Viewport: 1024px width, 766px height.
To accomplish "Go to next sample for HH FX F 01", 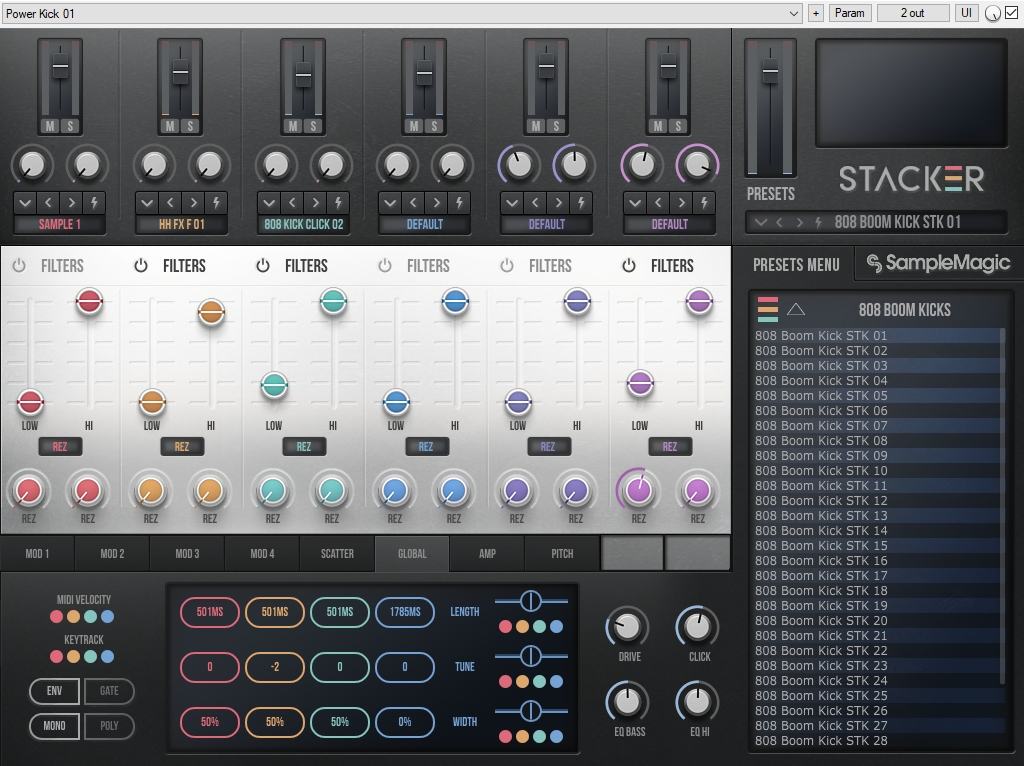I will 193,202.
